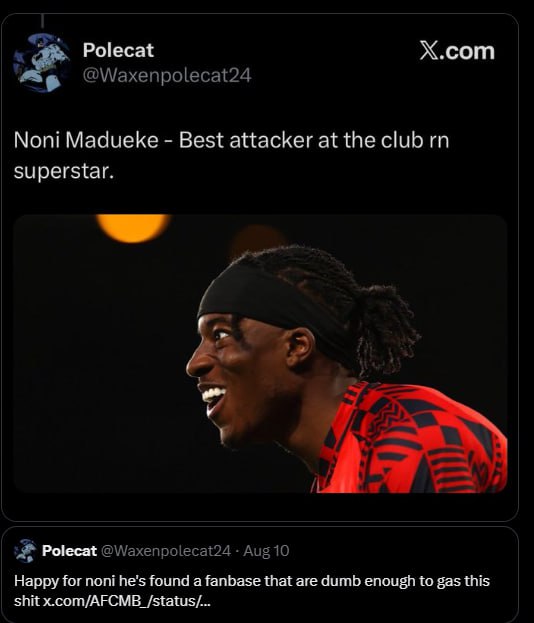Open the quoted tweet's Polecat name
The width and height of the screenshot is (534, 623).
[70, 551]
